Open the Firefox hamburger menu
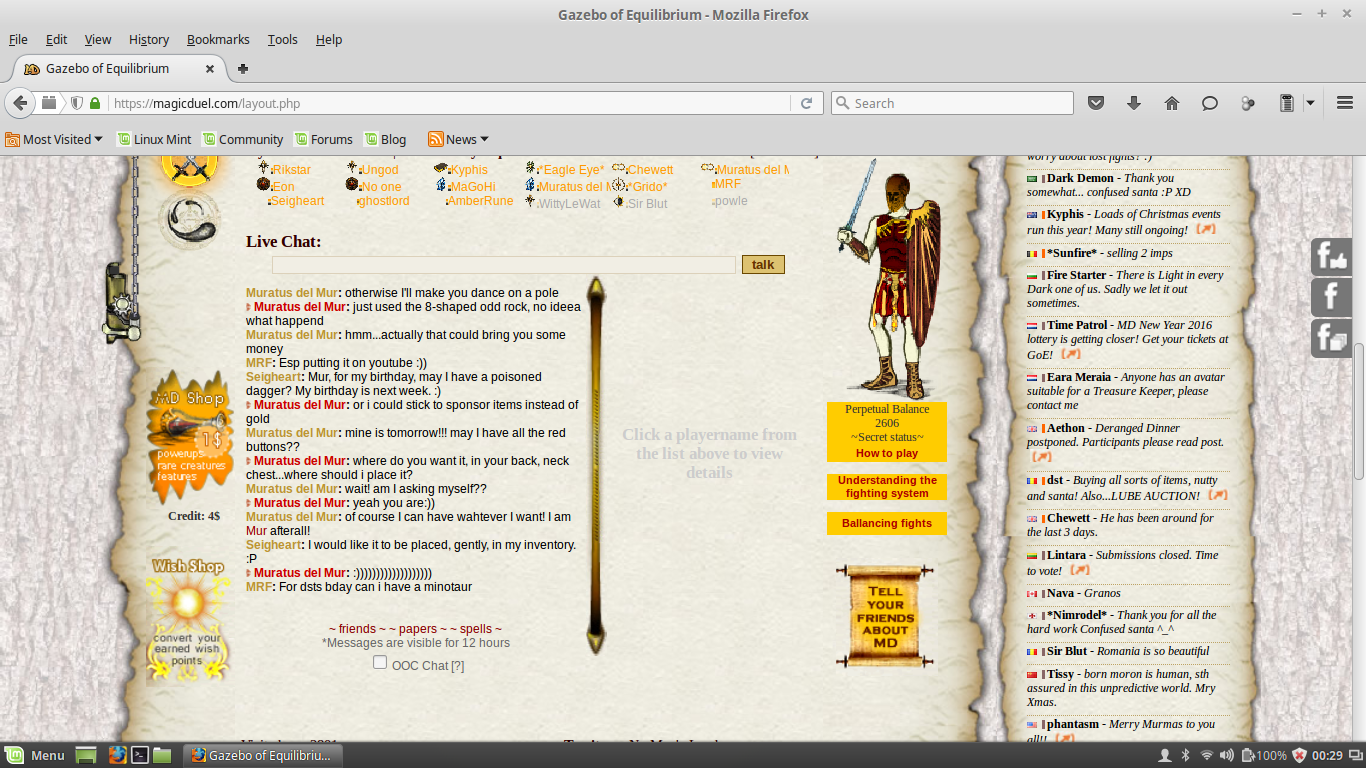The height and width of the screenshot is (768, 1366). (x=1345, y=103)
